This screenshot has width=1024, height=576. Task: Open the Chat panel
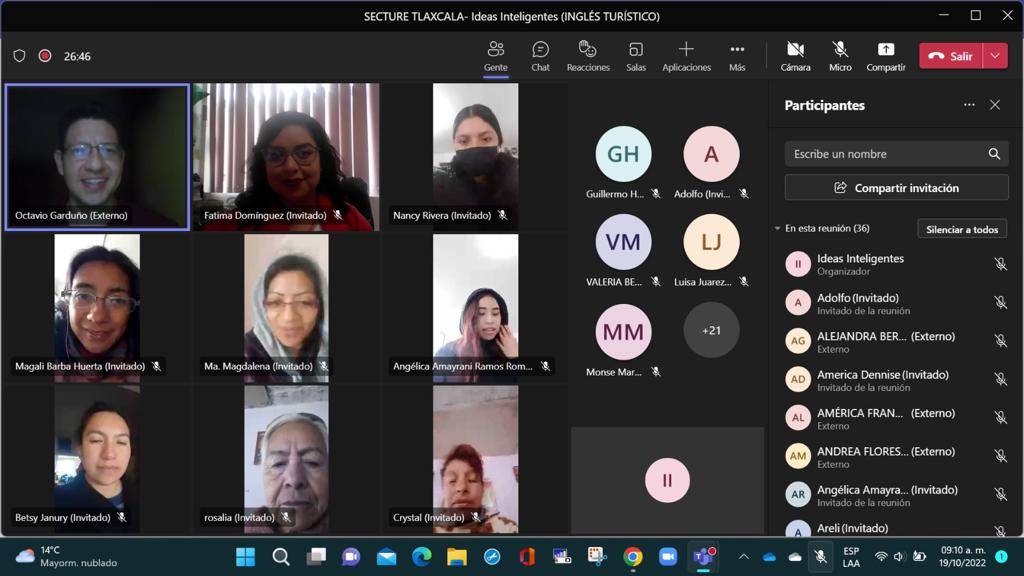point(540,56)
